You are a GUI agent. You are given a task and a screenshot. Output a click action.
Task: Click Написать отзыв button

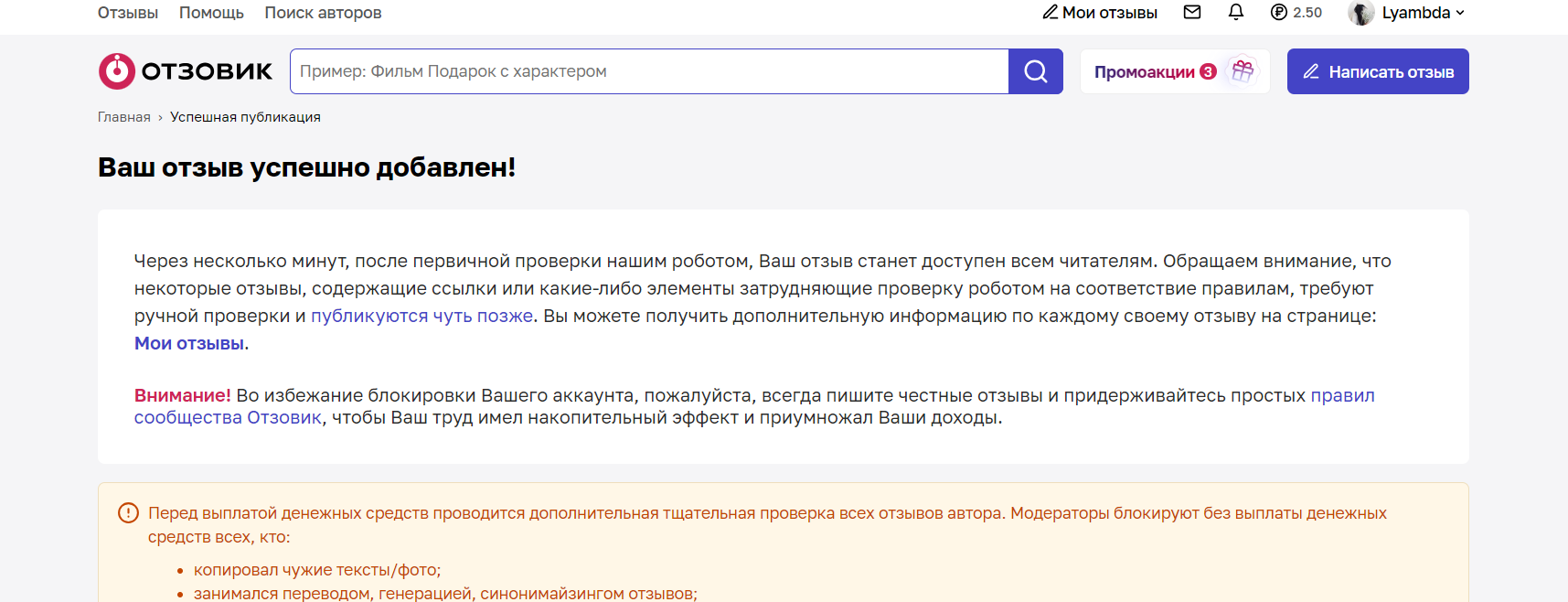pyautogui.click(x=1378, y=71)
